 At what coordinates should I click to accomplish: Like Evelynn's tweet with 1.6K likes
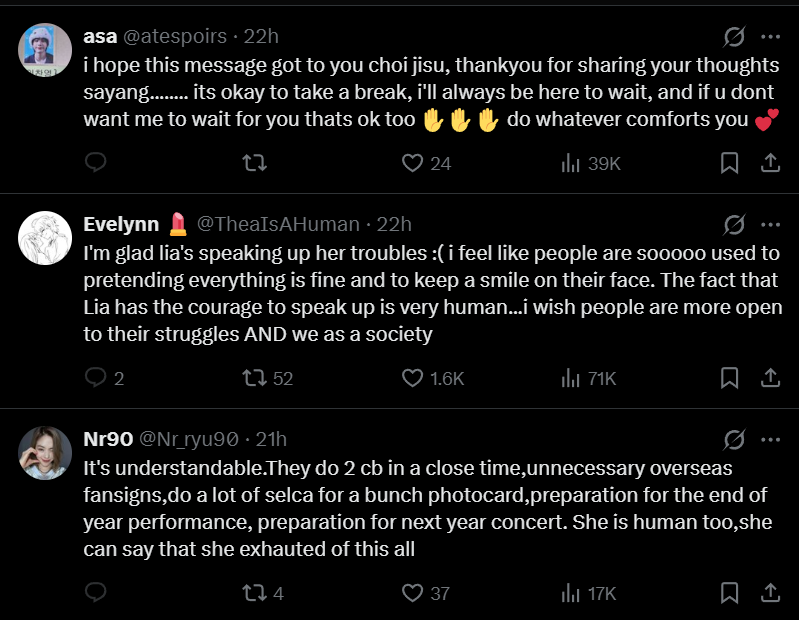pos(413,377)
